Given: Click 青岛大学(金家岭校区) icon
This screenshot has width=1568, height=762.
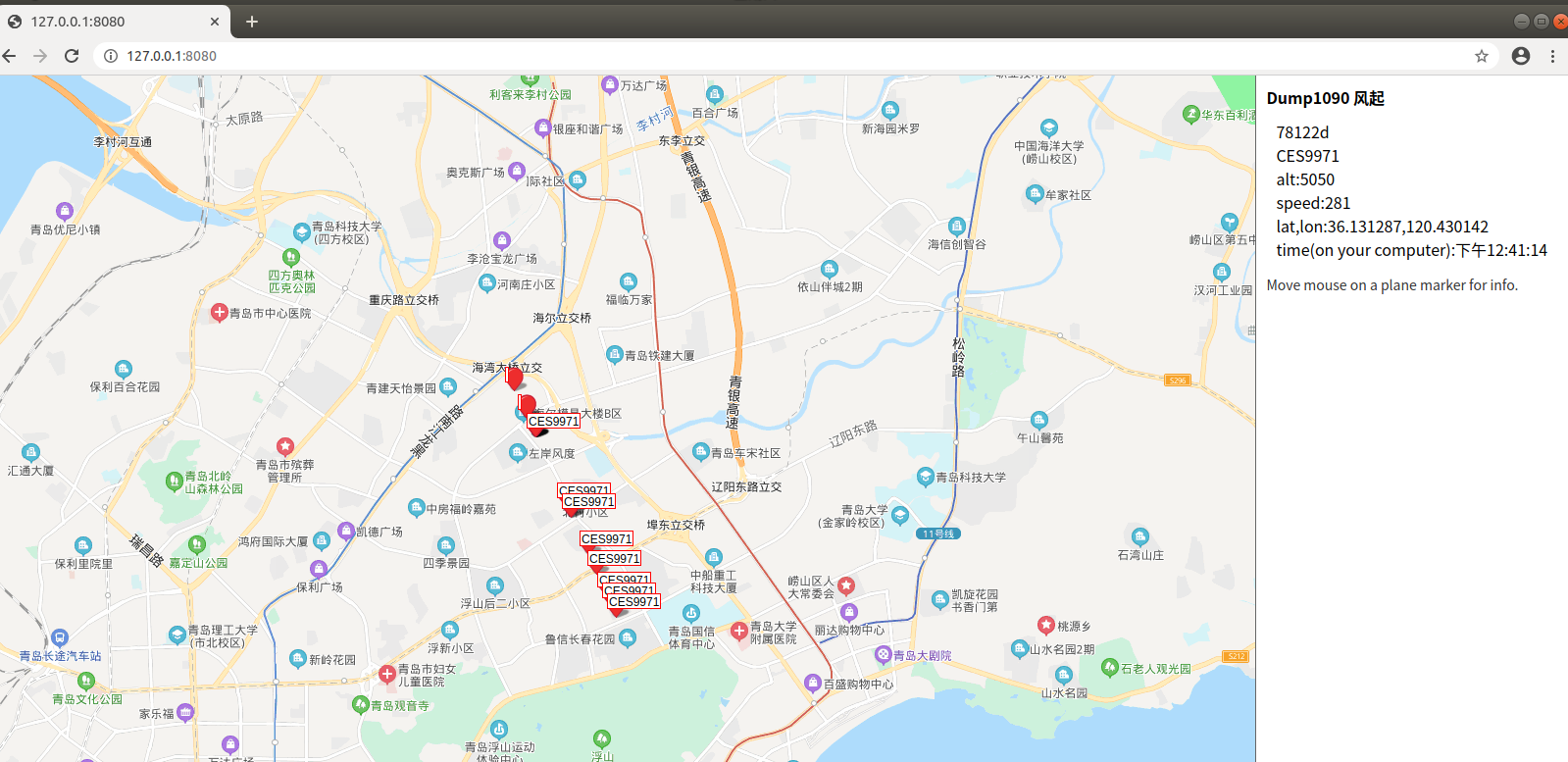Looking at the screenshot, I should [900, 515].
